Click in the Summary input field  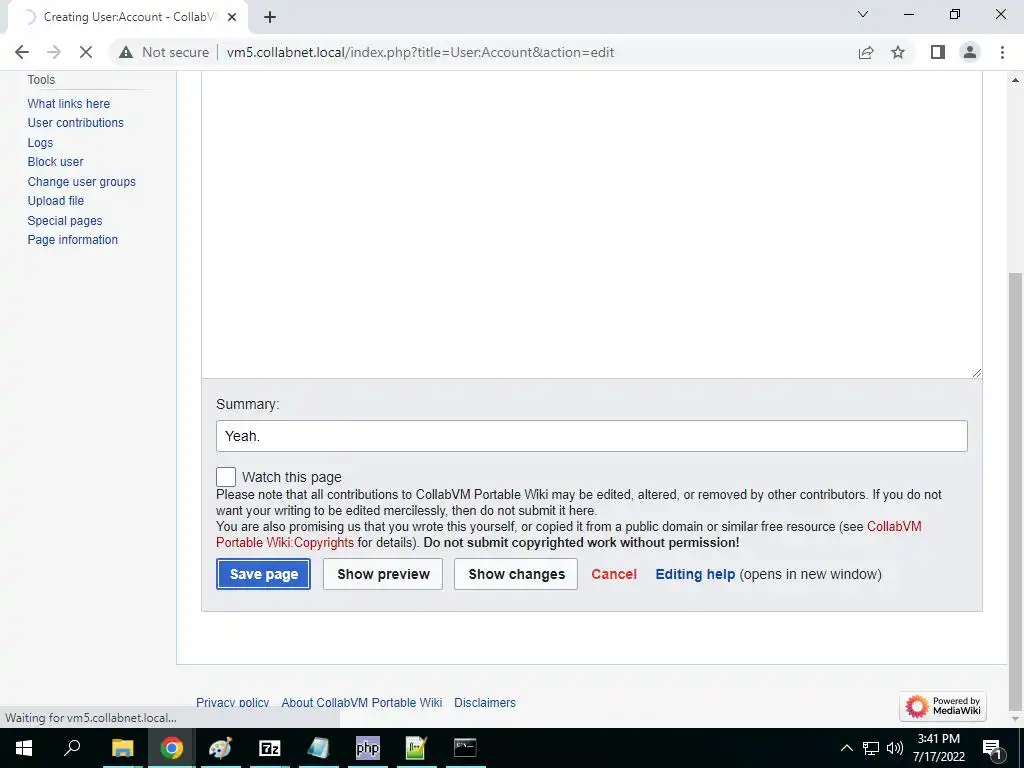(592, 436)
